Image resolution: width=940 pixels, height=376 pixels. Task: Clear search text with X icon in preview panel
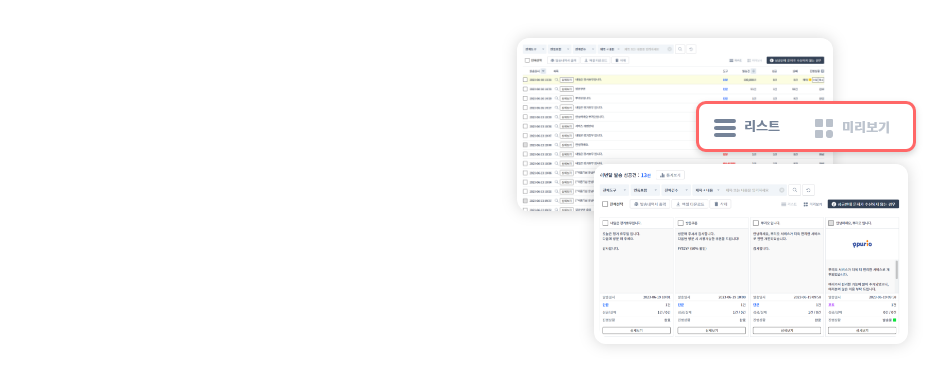782,190
